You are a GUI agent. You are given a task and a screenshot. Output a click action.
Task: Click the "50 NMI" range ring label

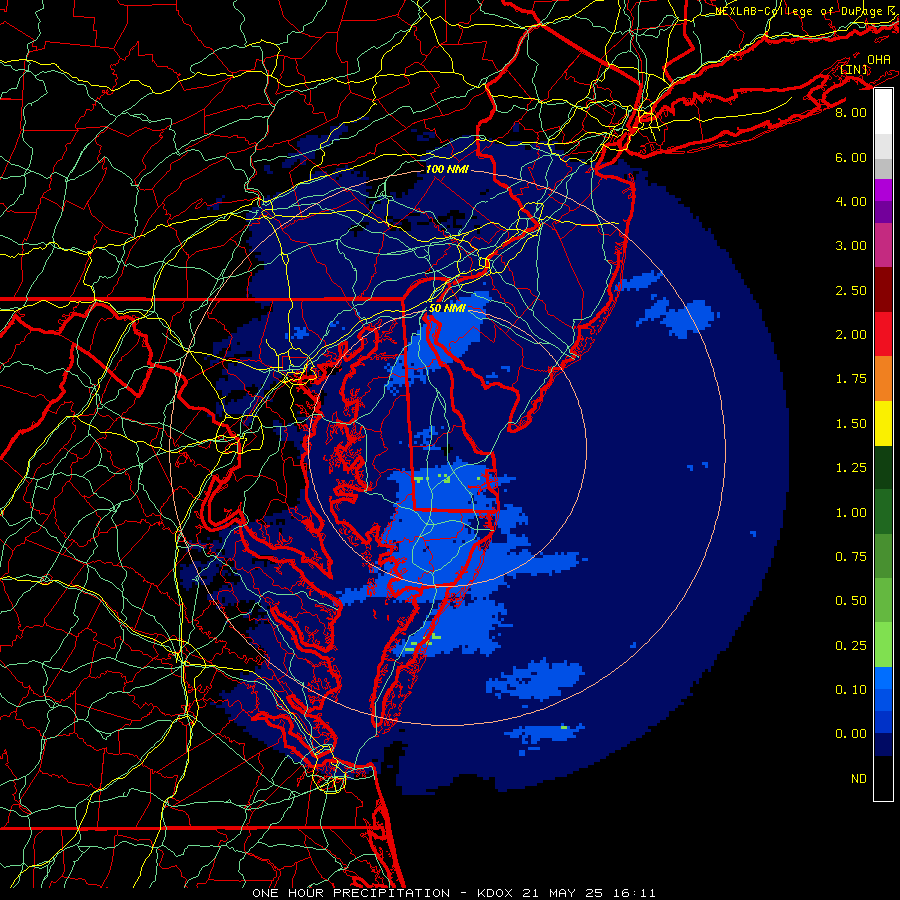pos(447,309)
